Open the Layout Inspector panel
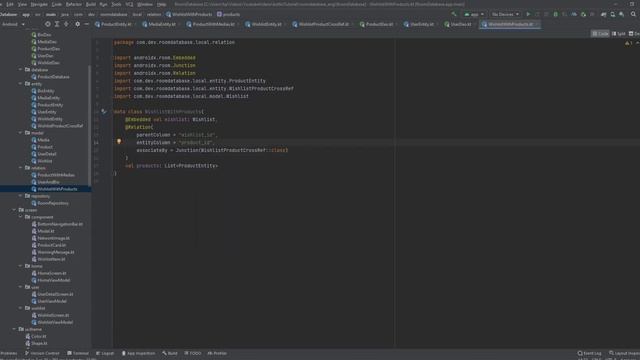 624,353
